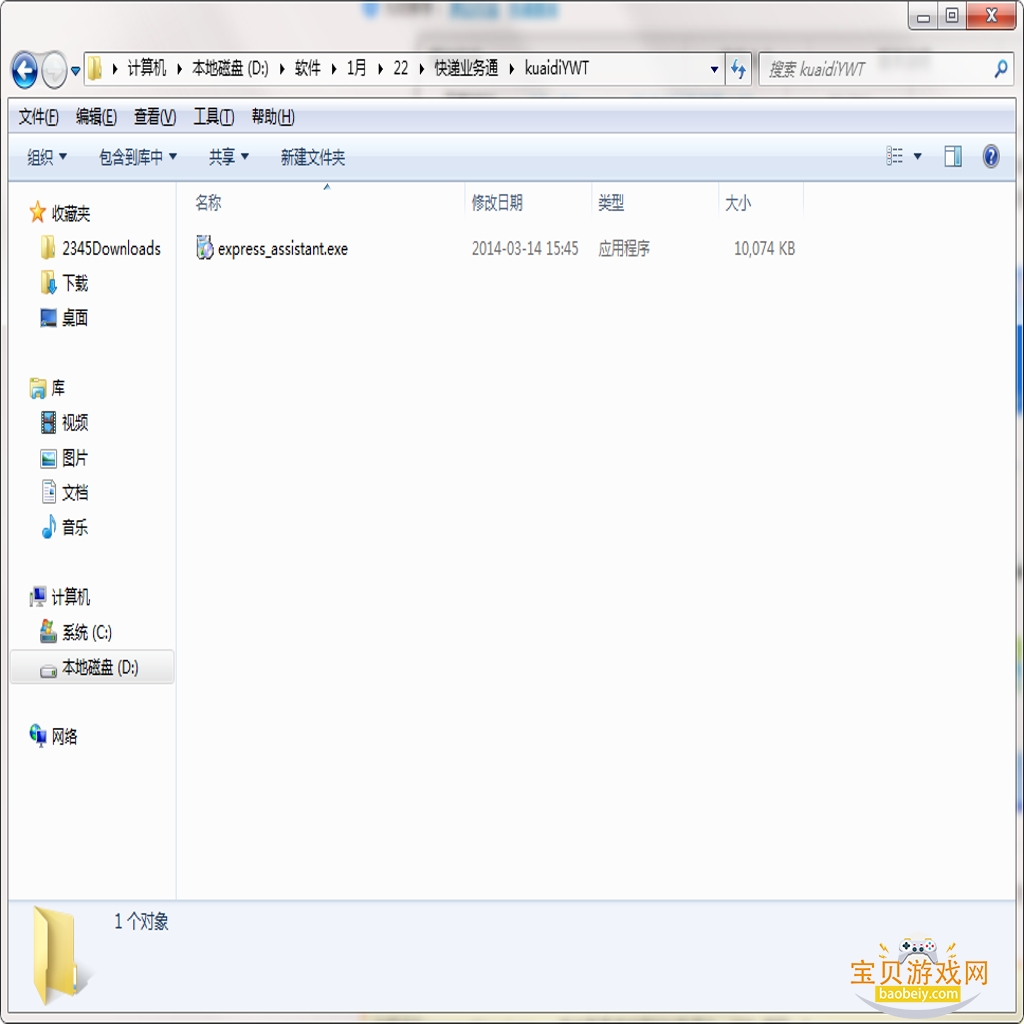Click the blue Back navigation arrow
The image size is (1024, 1024).
[x=25, y=70]
